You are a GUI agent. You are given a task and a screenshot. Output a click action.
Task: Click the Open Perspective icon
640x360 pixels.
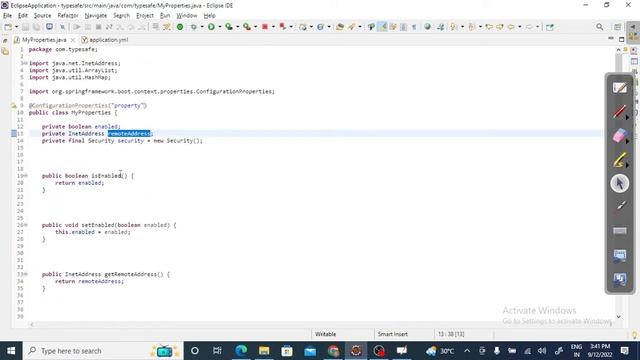point(618,27)
